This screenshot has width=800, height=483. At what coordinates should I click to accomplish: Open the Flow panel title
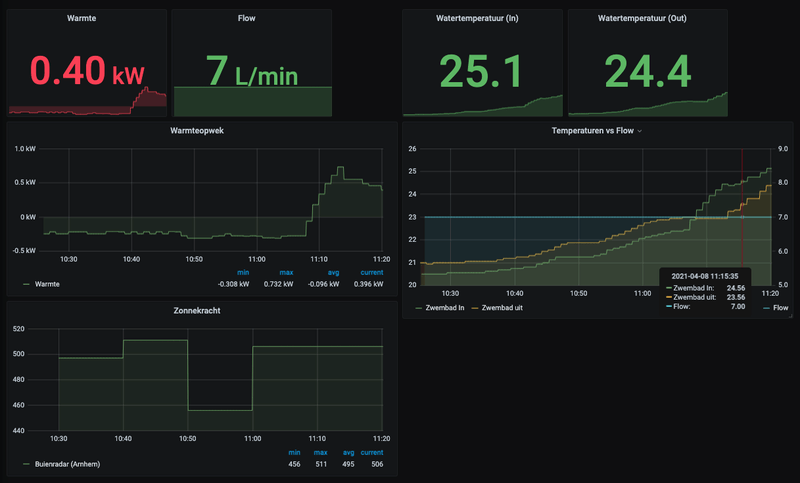coord(246,18)
